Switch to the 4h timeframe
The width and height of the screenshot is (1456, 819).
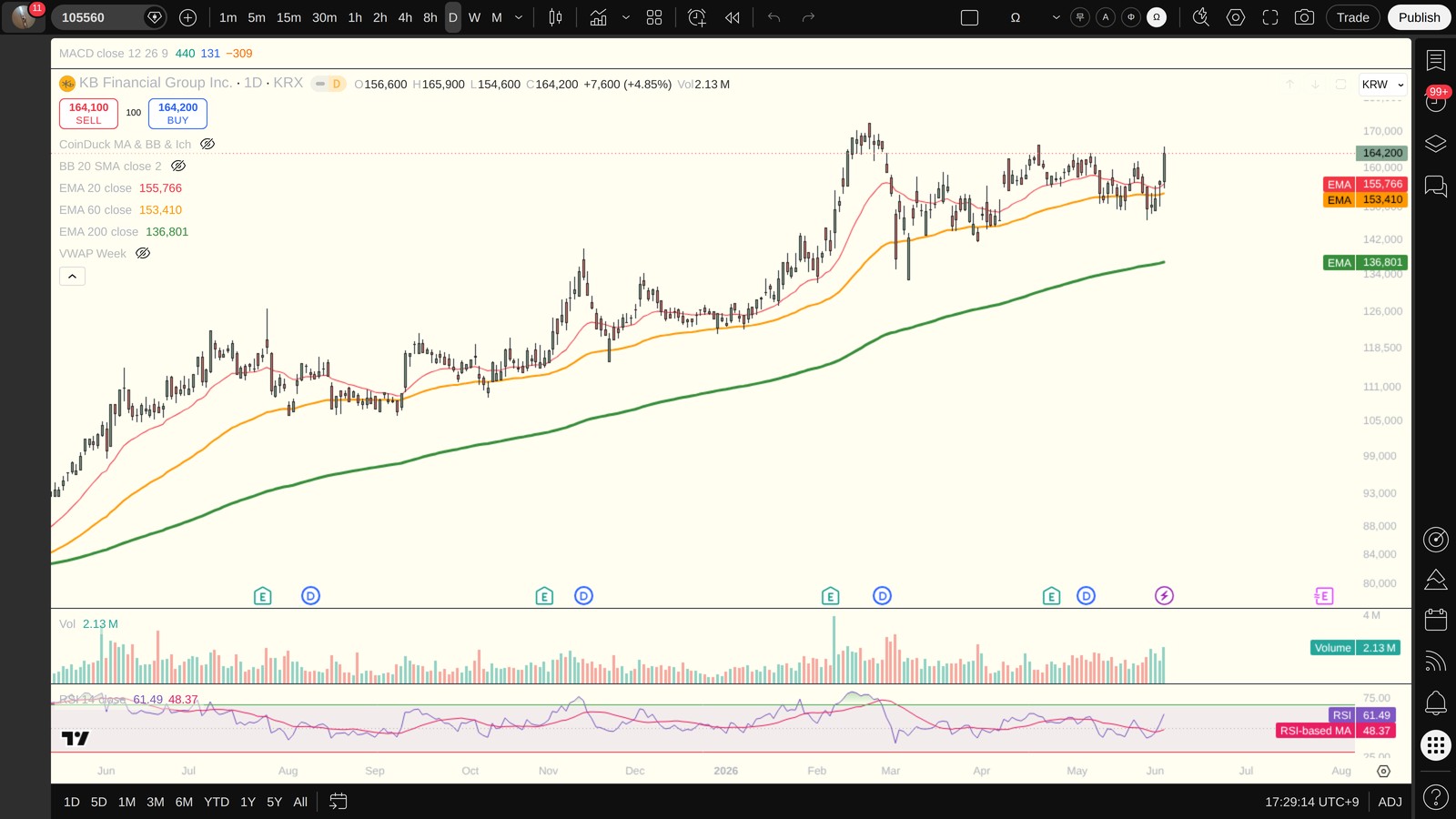pyautogui.click(x=405, y=17)
